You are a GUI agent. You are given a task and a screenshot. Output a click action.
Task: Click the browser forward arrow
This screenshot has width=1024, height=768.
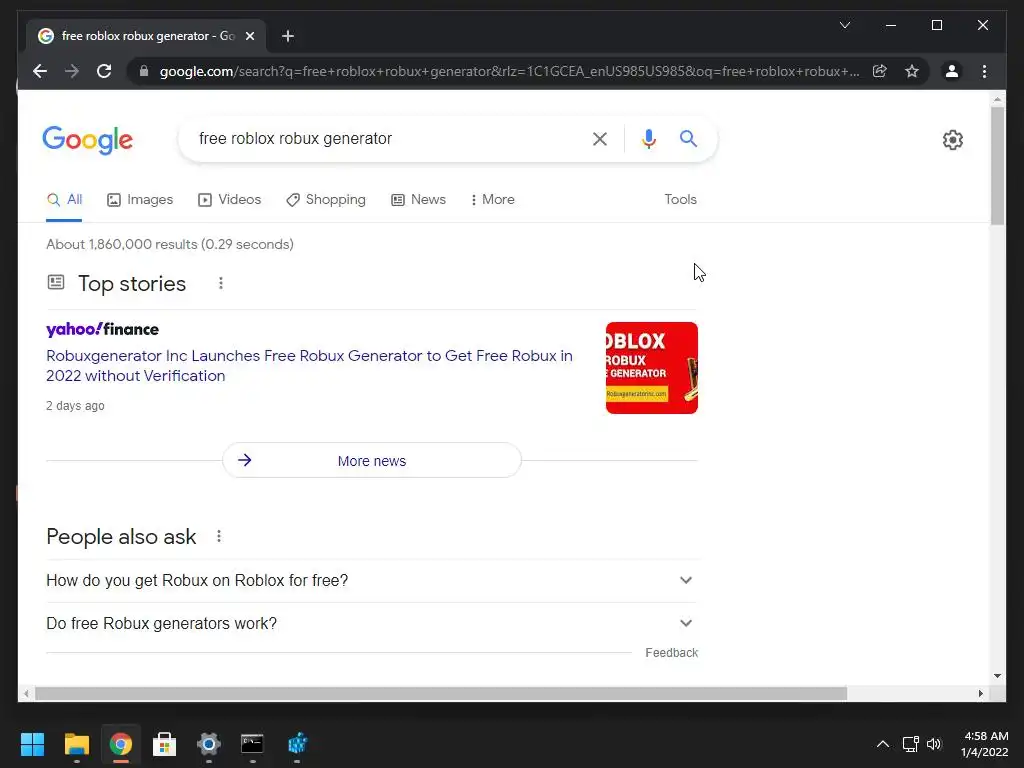(72, 71)
